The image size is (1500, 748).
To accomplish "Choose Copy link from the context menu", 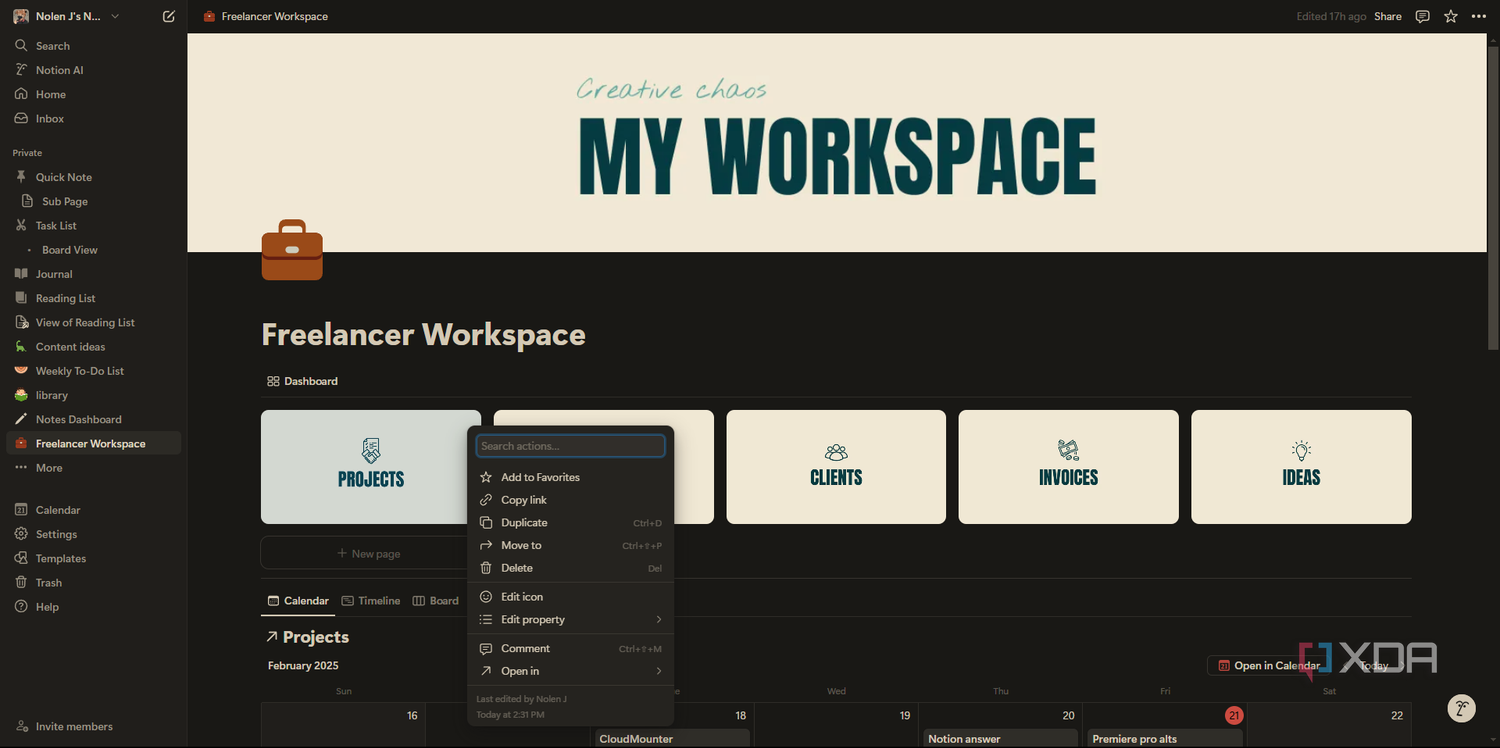I will pos(570,500).
